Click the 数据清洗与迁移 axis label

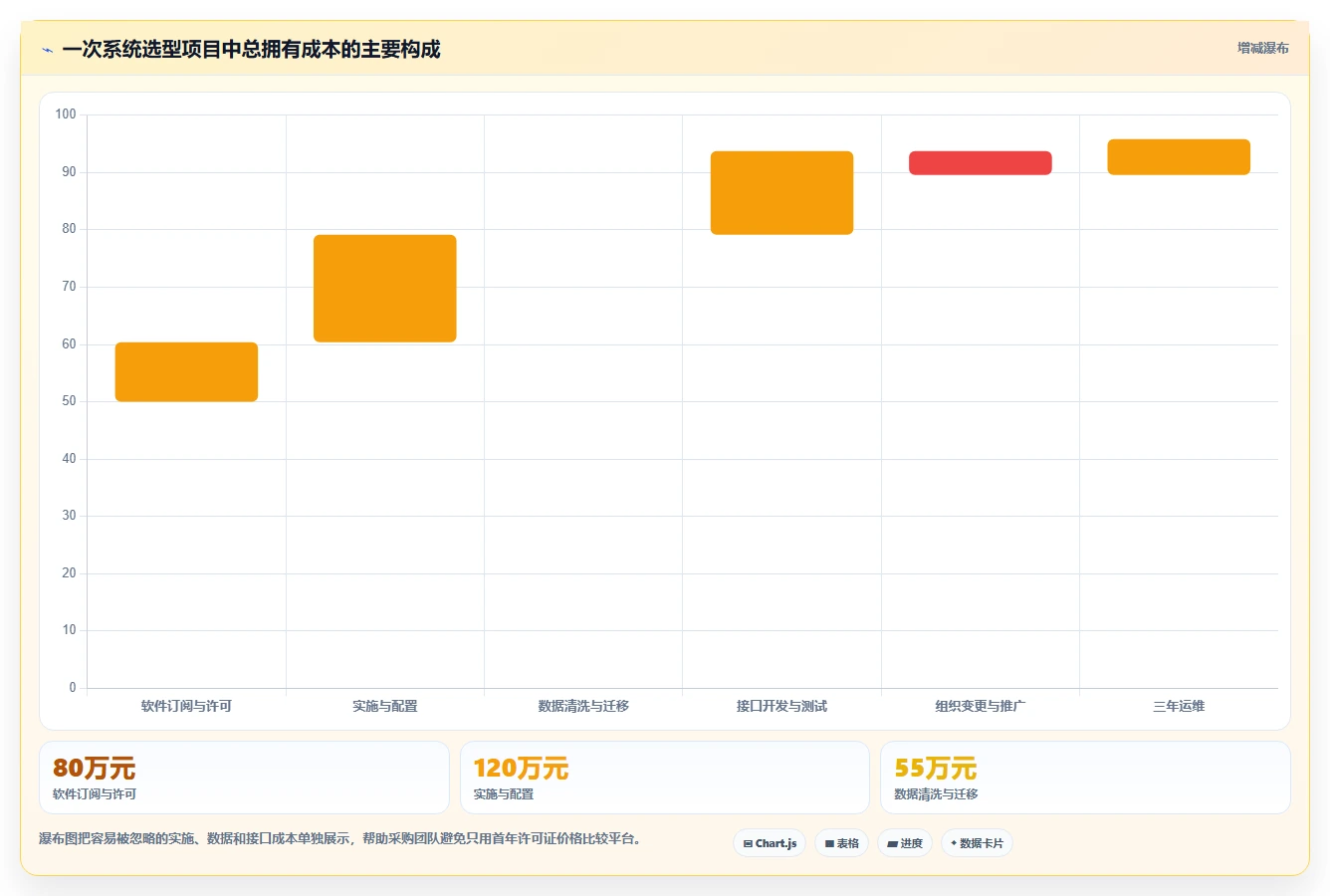583,706
